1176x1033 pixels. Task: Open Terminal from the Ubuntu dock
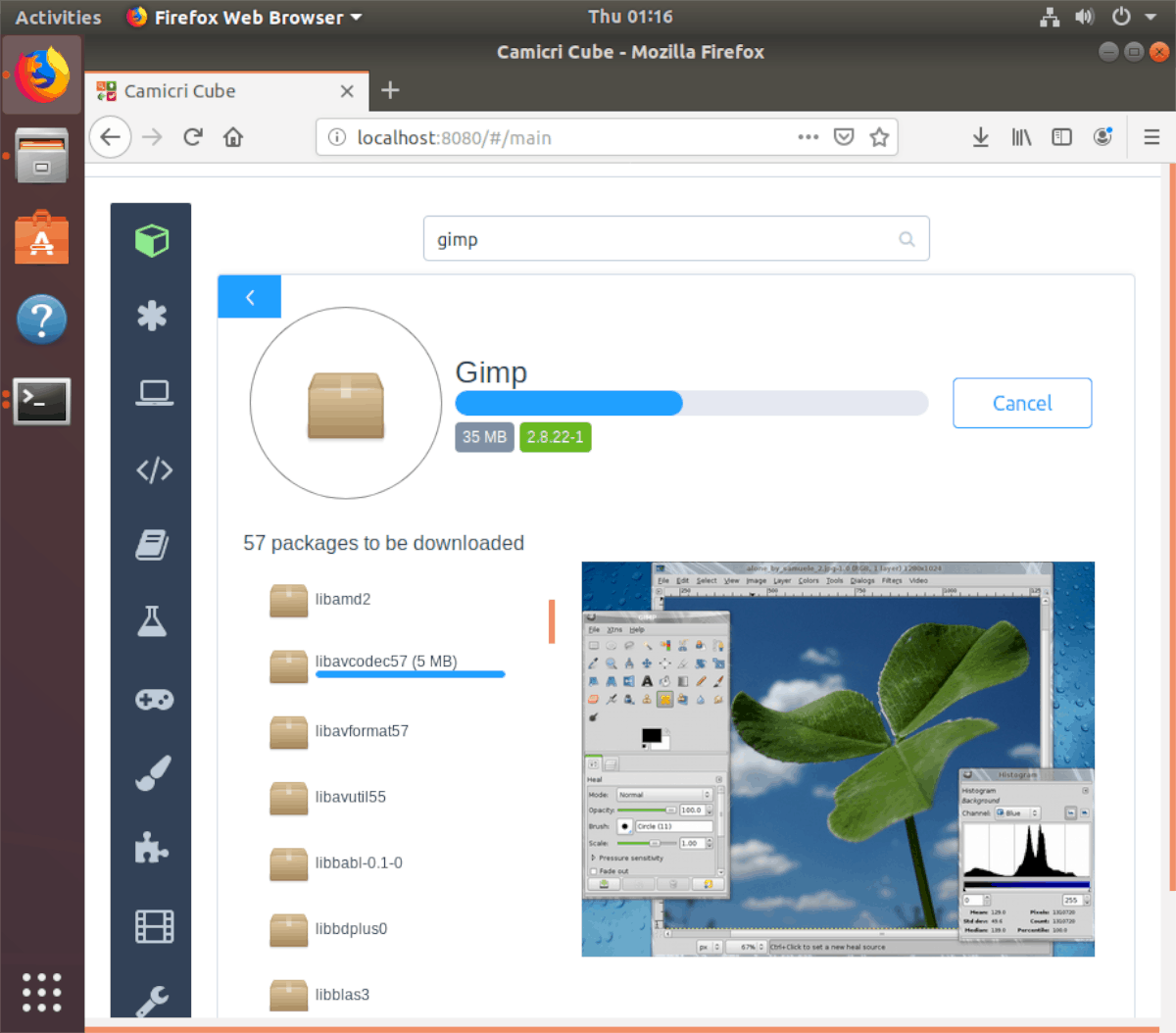tap(41, 401)
